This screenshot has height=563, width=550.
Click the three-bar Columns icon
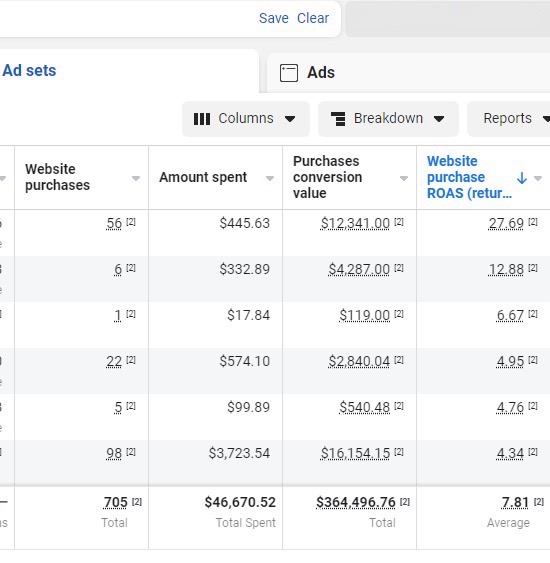coord(202,119)
